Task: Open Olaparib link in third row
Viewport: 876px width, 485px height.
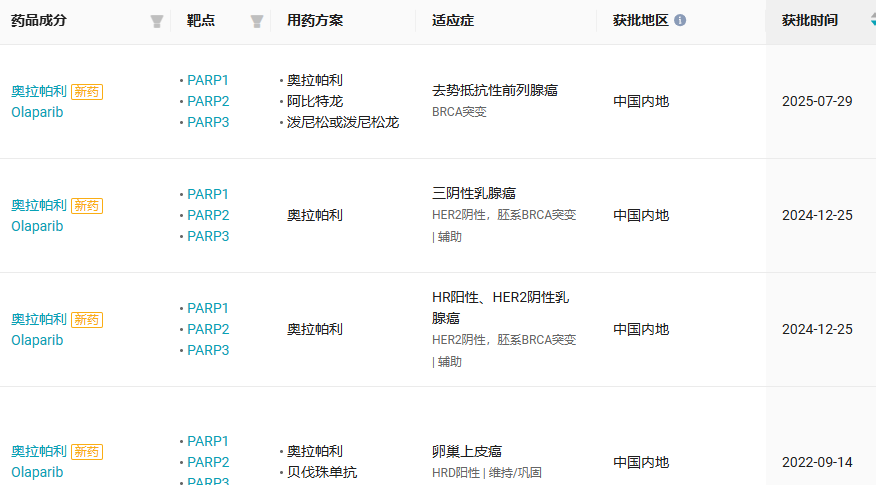Action: coord(37,340)
